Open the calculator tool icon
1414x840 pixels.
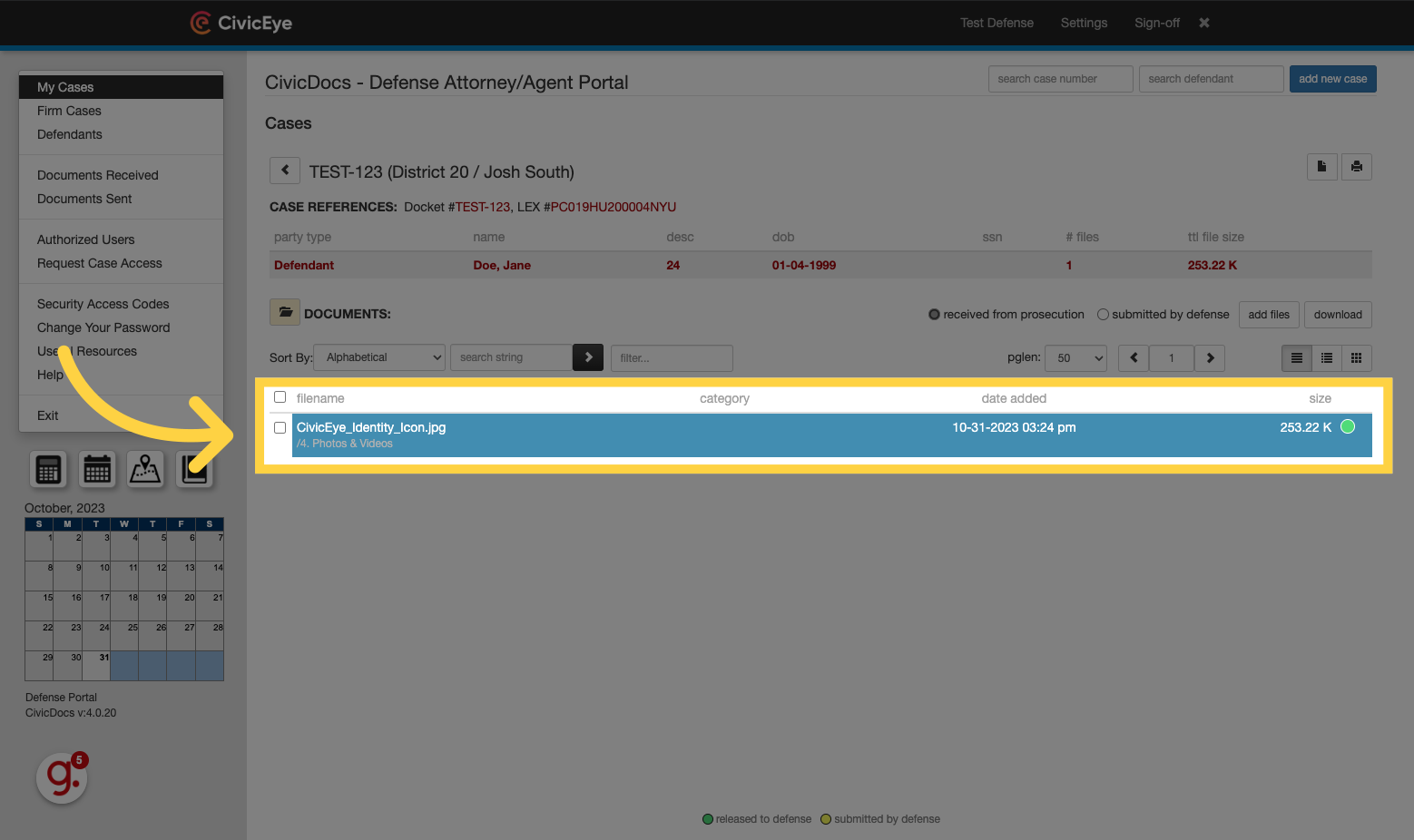48,470
